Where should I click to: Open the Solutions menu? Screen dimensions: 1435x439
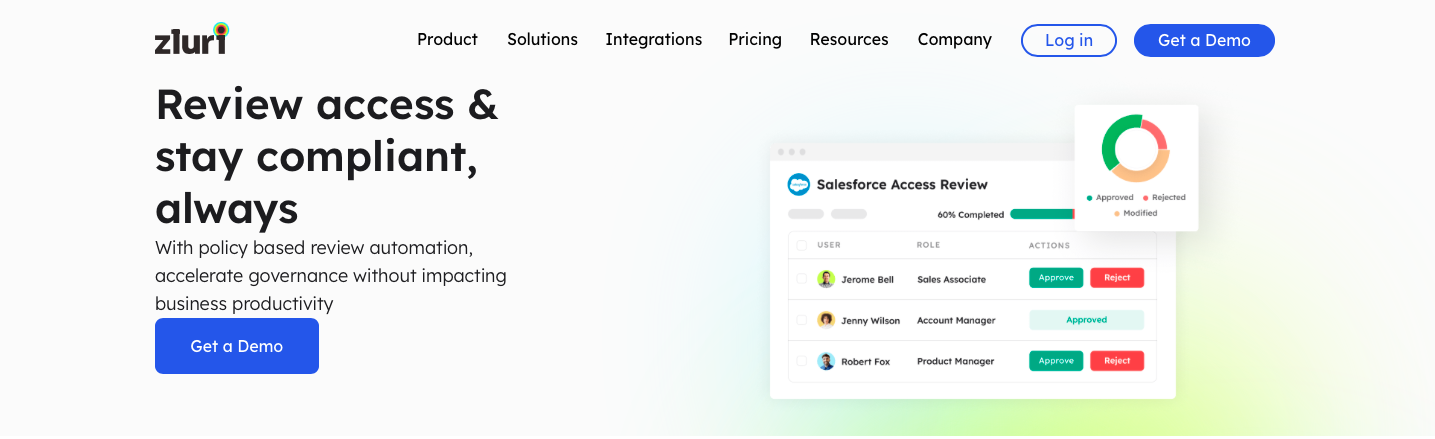coord(542,39)
